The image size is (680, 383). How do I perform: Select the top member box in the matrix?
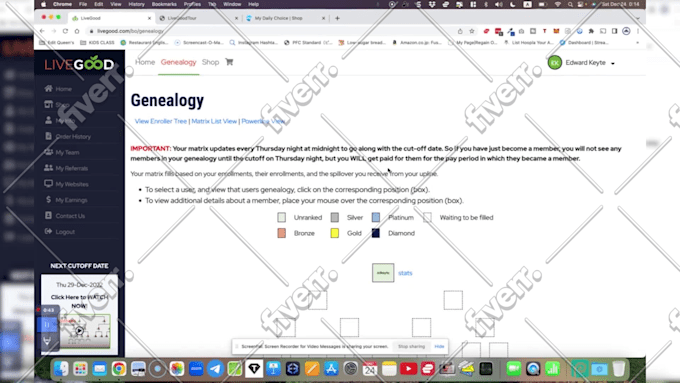(383, 273)
